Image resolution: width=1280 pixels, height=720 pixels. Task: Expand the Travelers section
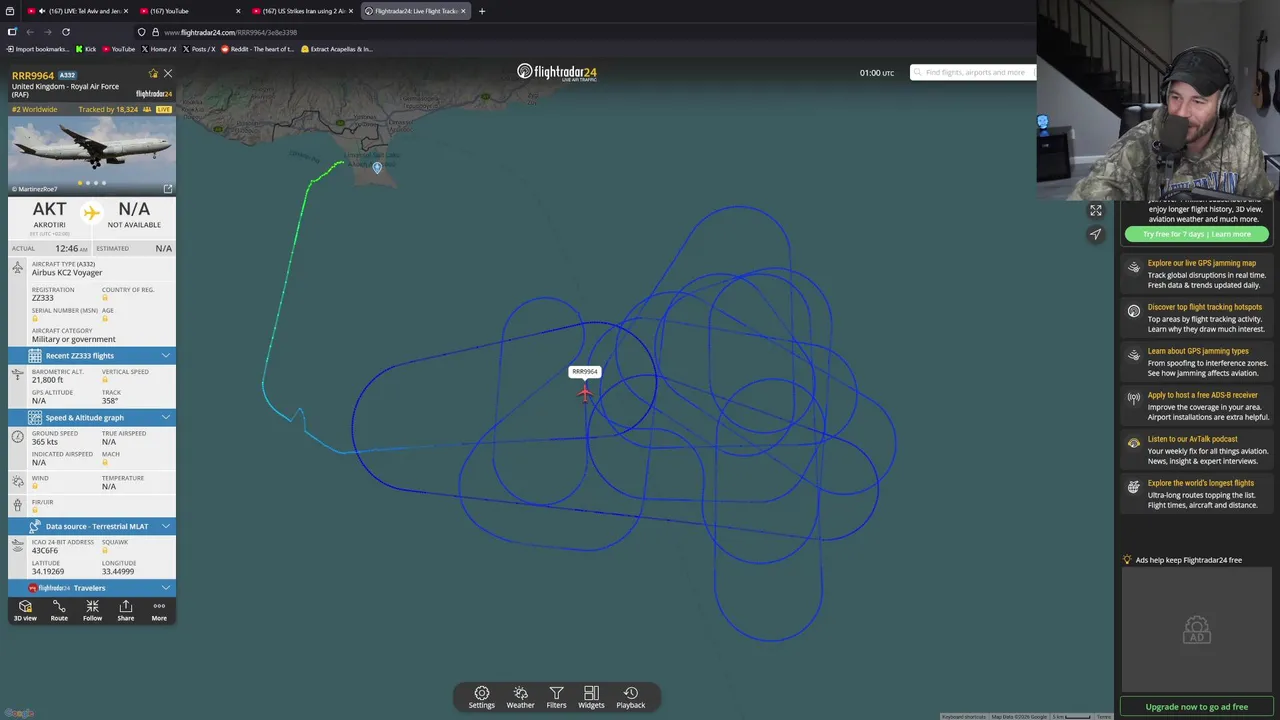point(92,588)
